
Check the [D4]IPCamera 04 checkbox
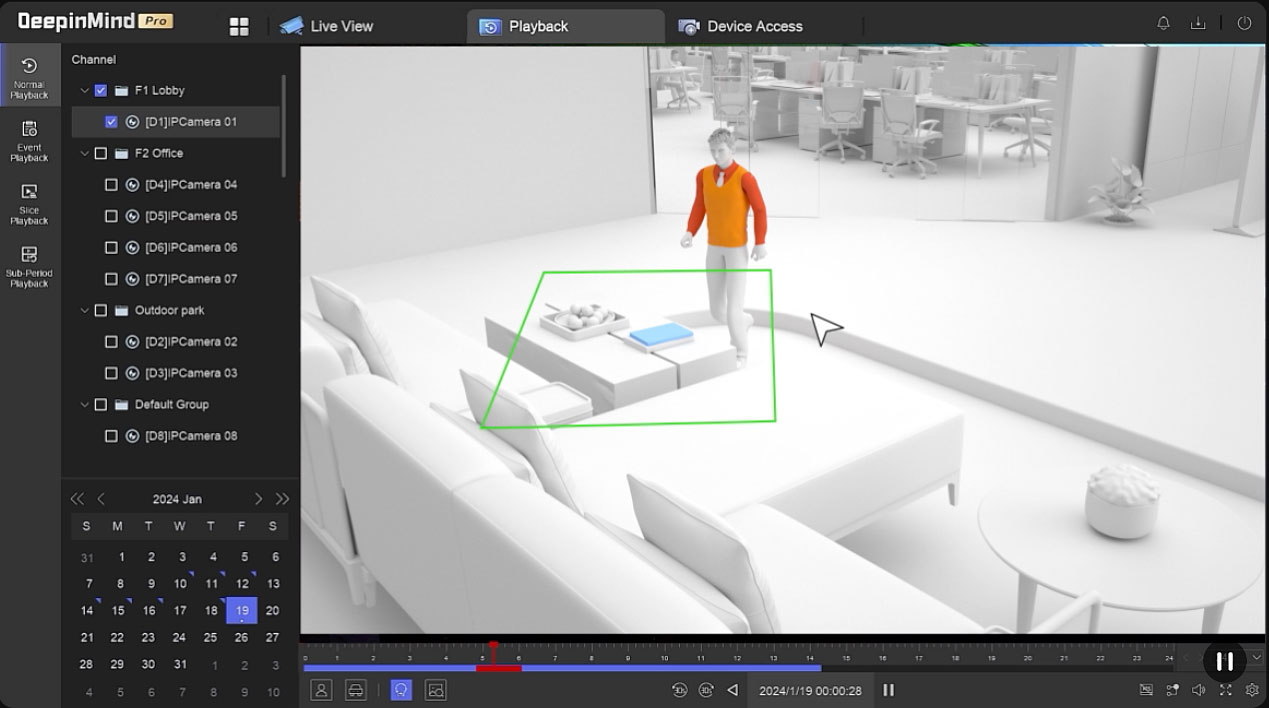tap(111, 185)
